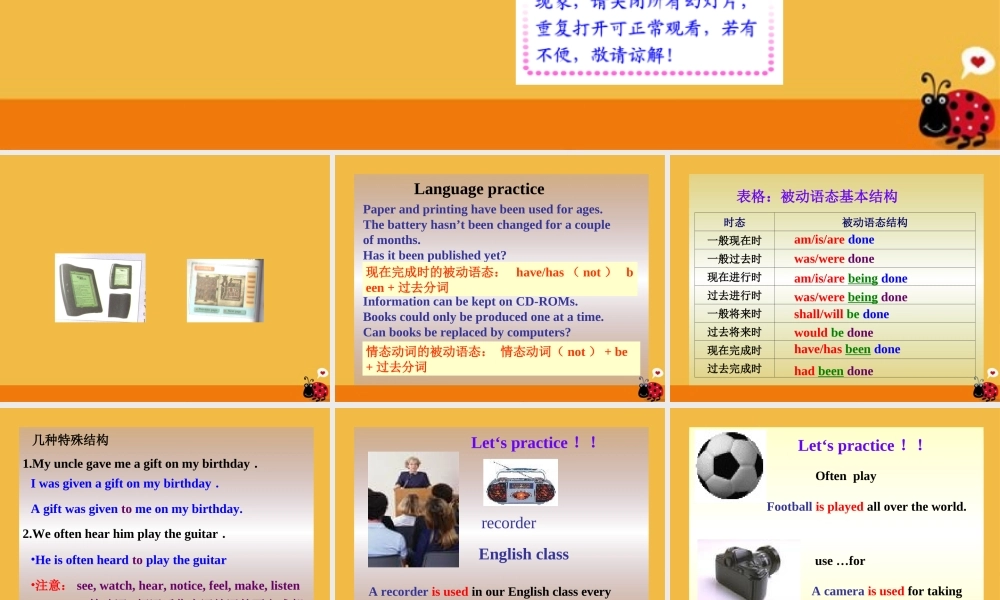The height and width of the screenshot is (600, 1000).
Task: Click the 'was/were being done' table cell
Action: (874, 296)
